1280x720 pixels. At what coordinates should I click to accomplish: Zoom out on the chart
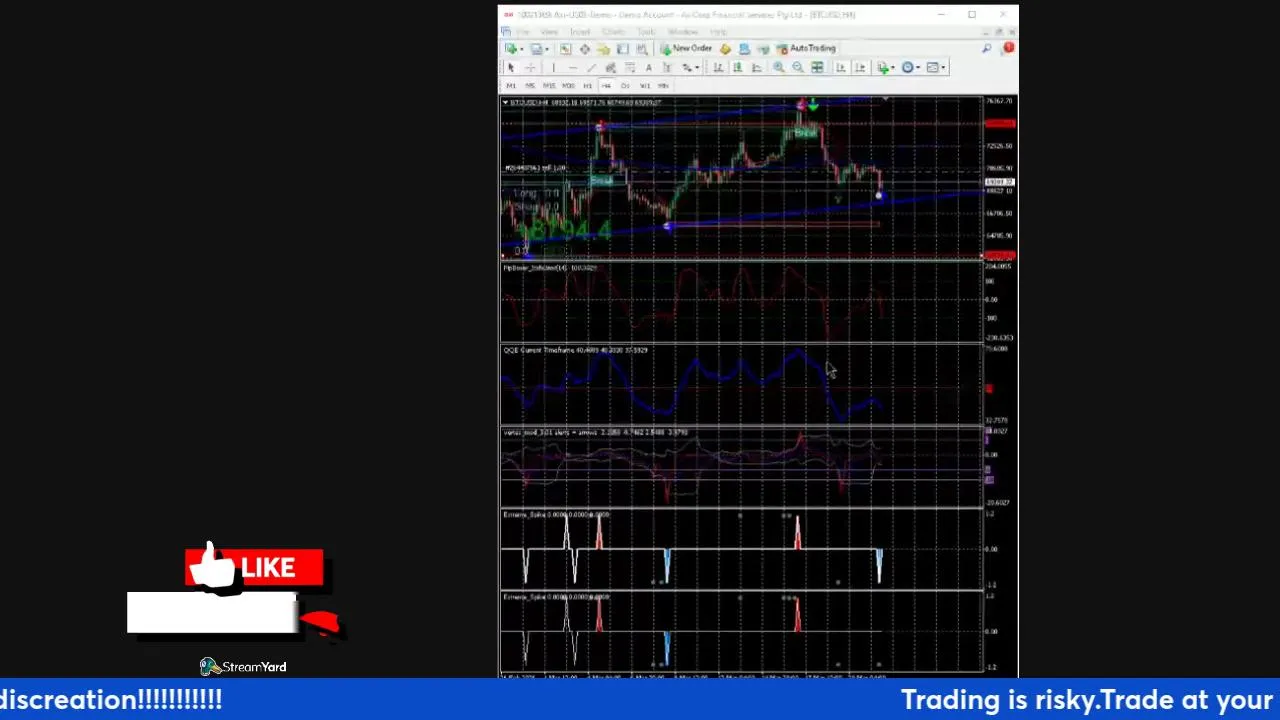(x=798, y=67)
